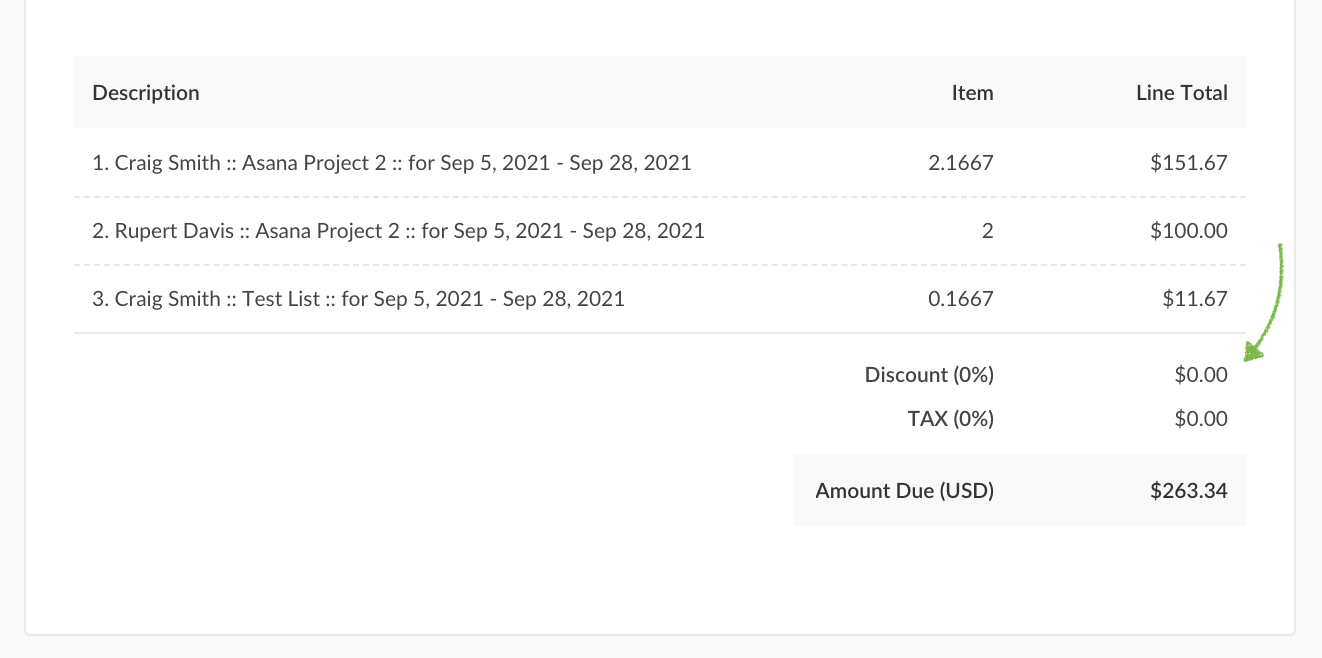This screenshot has height=658, width=1322.
Task: Click the $100.00 line total
Action: pos(1188,231)
